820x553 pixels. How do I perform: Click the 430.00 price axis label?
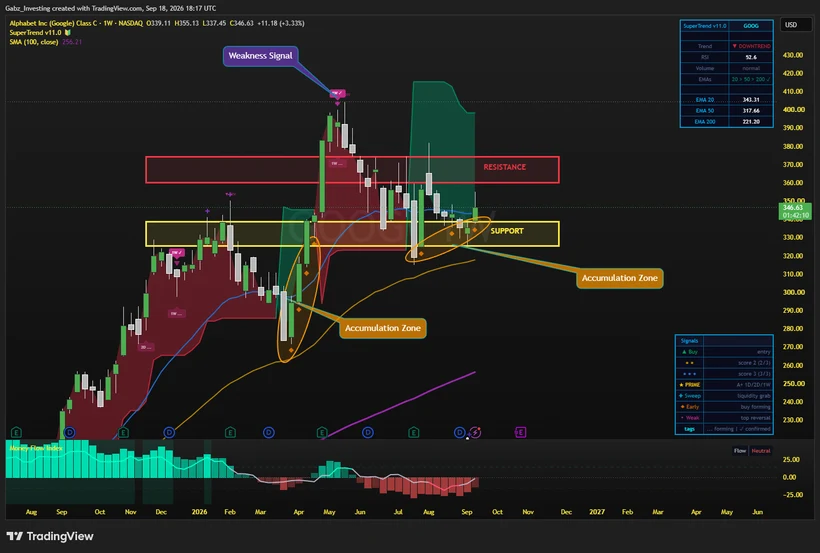click(793, 55)
